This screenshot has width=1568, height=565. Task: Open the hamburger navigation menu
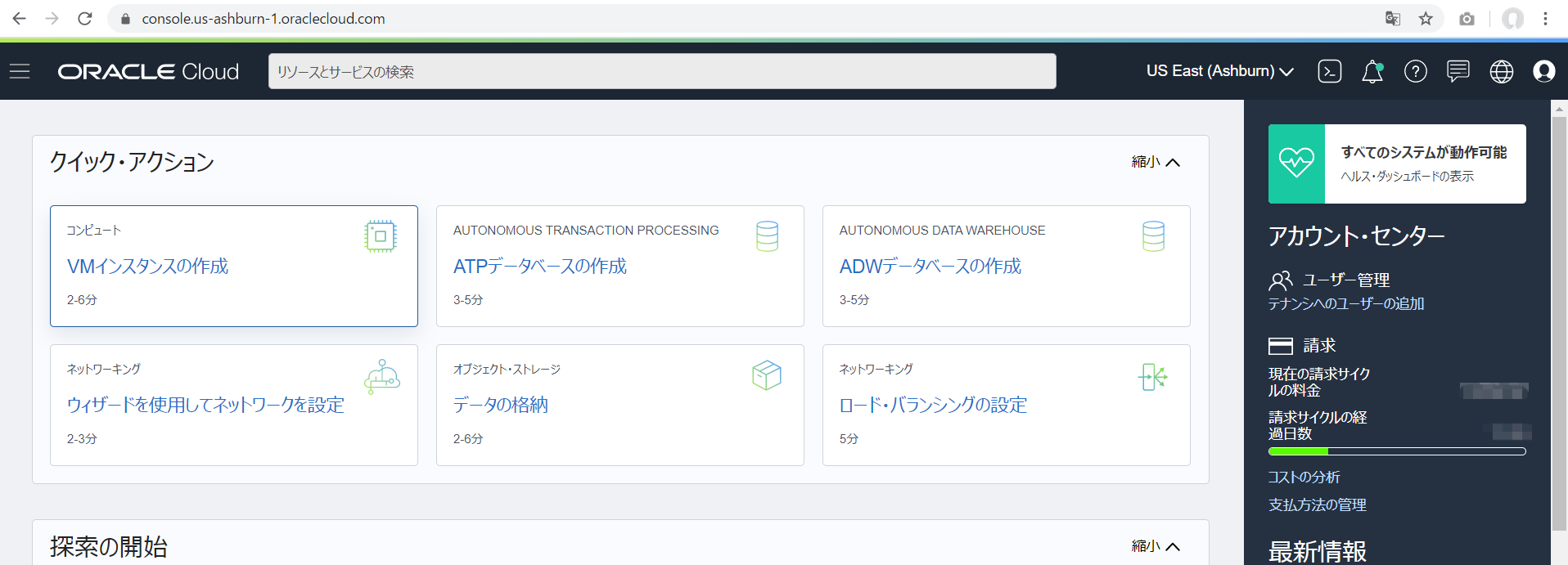click(20, 71)
